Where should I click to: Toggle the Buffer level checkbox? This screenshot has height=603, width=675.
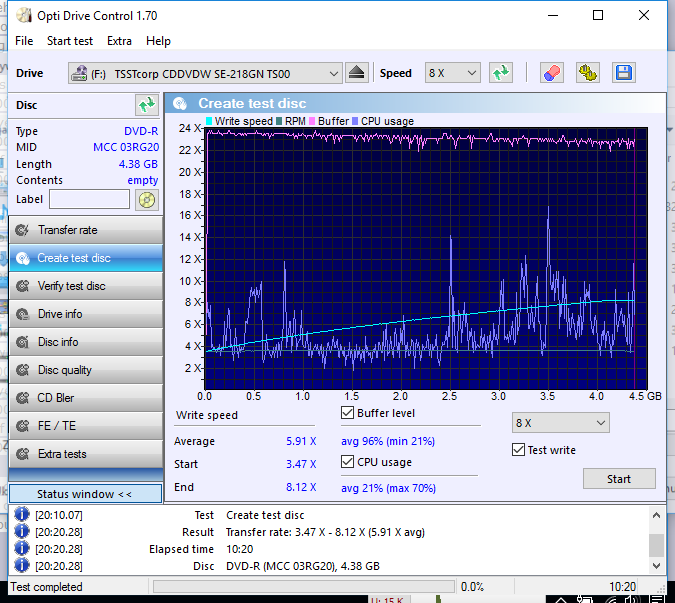347,413
